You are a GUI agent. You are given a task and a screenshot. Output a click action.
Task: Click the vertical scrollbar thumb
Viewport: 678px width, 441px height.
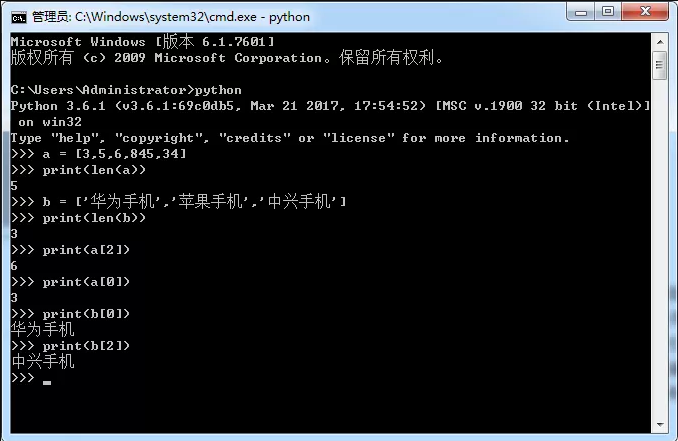[x=659, y=65]
